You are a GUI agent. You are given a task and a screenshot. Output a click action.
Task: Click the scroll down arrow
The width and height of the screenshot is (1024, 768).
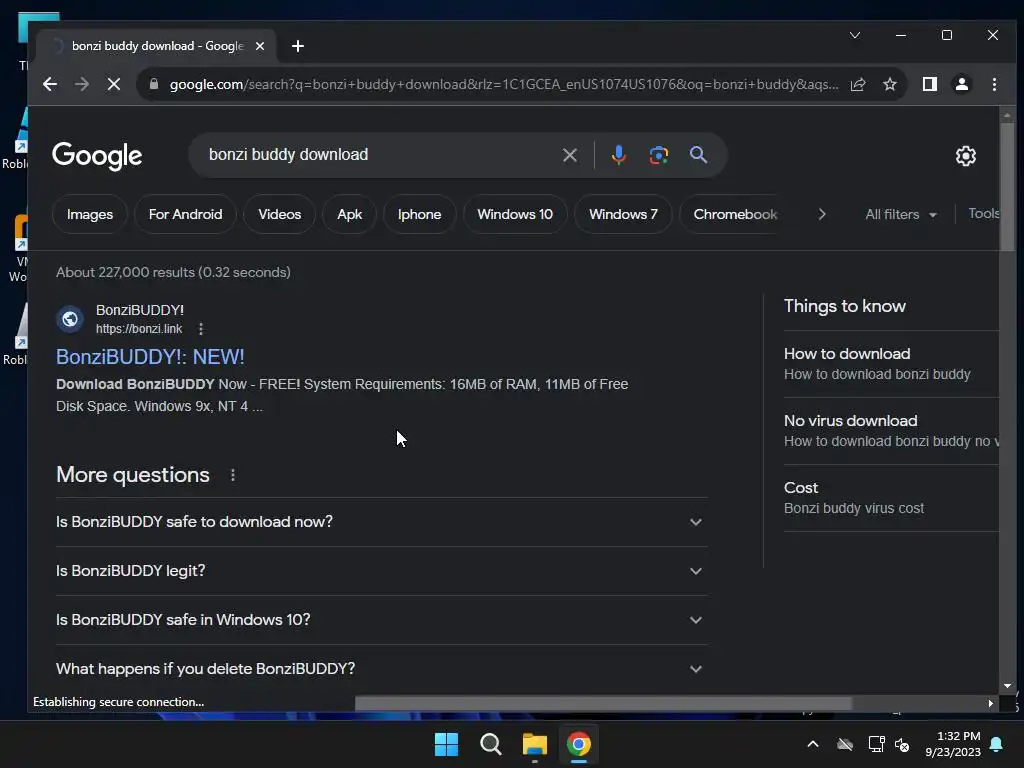coord(1007,686)
